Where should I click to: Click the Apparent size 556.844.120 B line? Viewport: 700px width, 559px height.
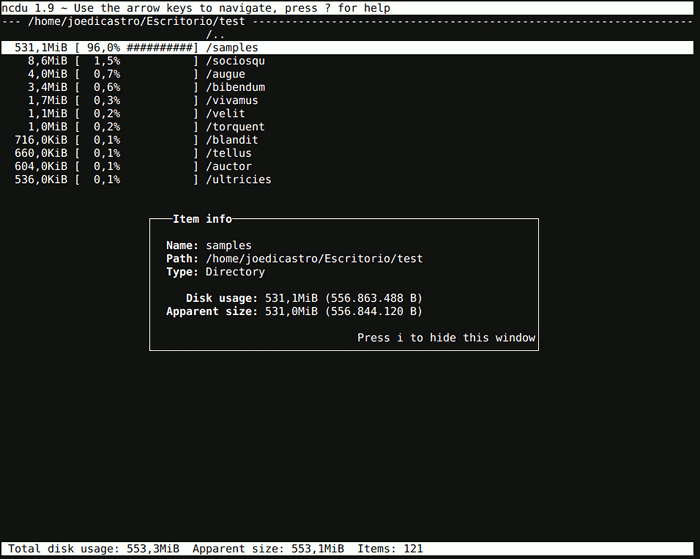pyautogui.click(x=294, y=311)
